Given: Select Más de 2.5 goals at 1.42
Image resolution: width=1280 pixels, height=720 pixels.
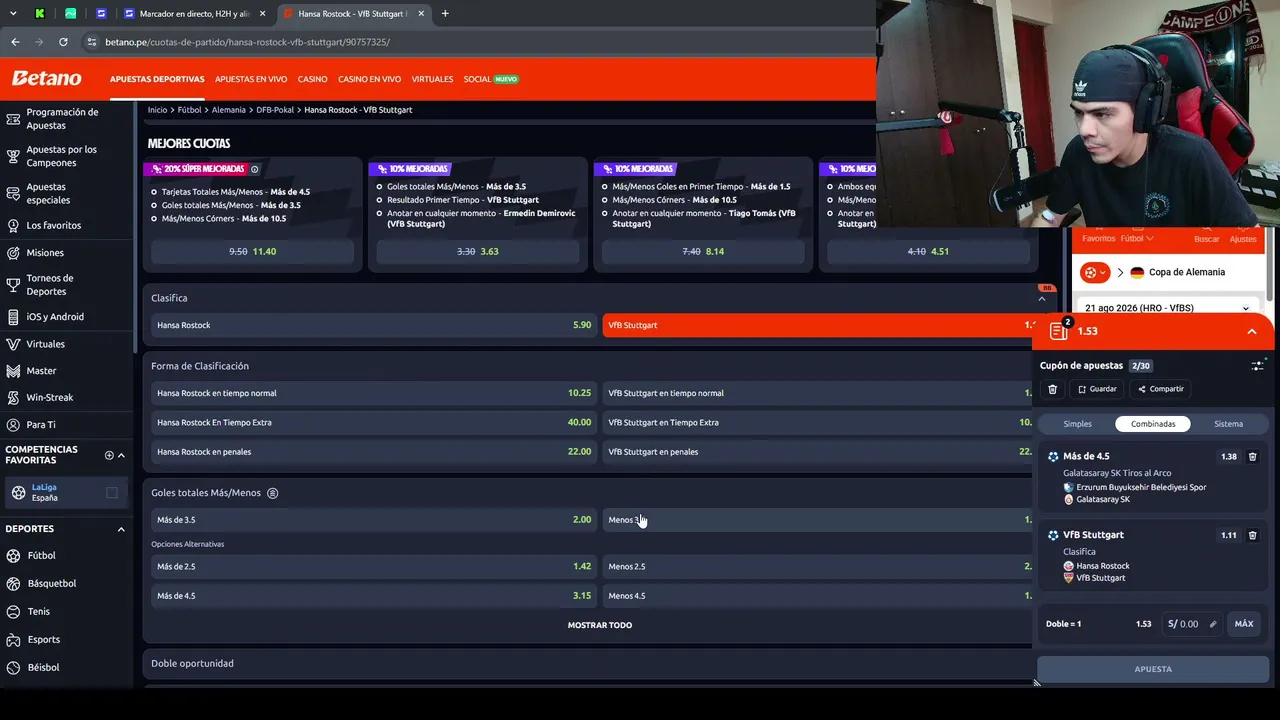Looking at the screenshot, I should coord(373,566).
